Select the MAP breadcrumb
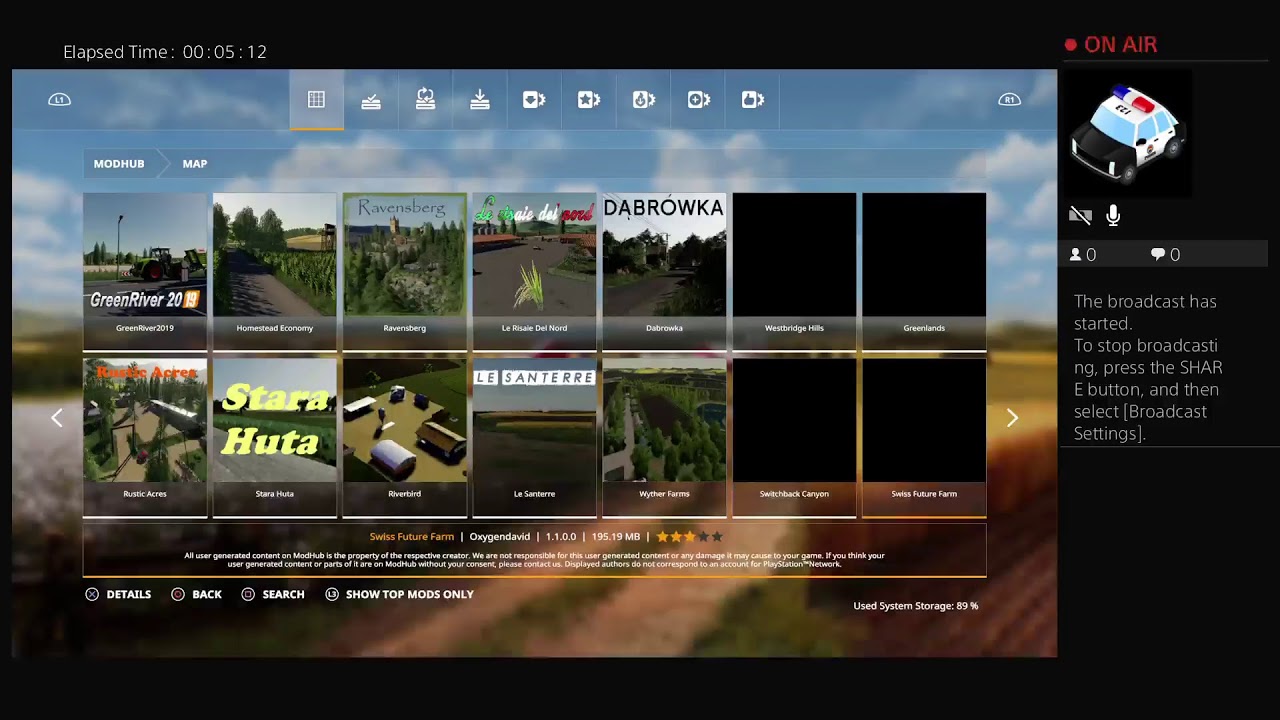This screenshot has width=1280, height=720. coord(195,163)
